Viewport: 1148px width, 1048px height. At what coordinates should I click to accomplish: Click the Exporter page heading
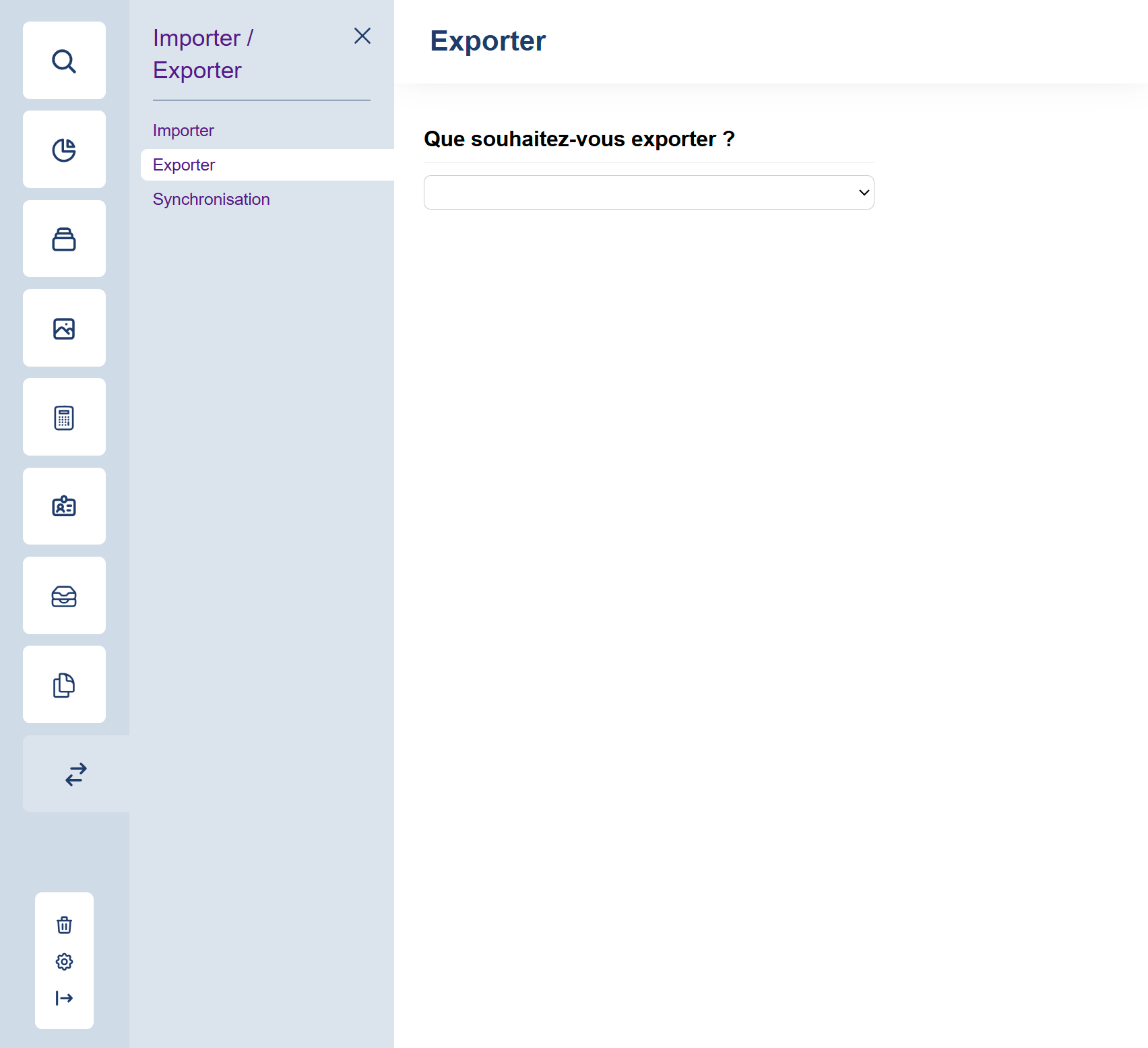click(488, 41)
